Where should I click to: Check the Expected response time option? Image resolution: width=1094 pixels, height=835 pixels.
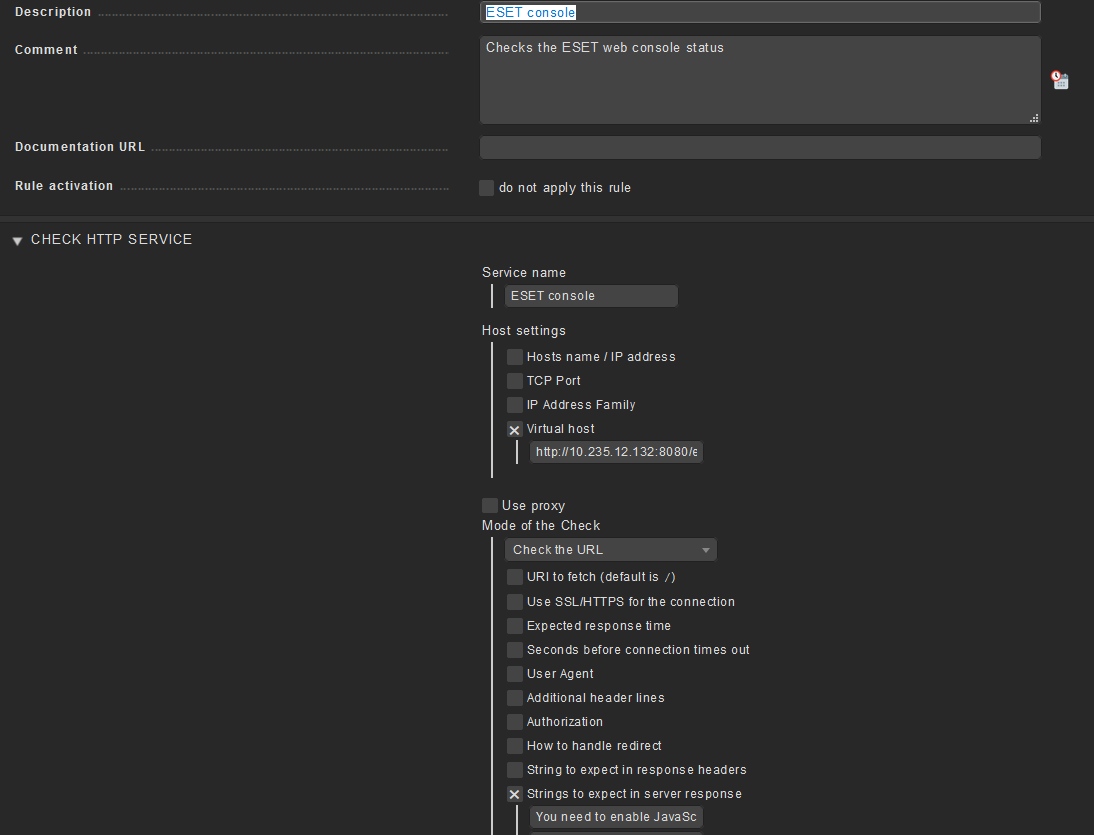pos(515,626)
